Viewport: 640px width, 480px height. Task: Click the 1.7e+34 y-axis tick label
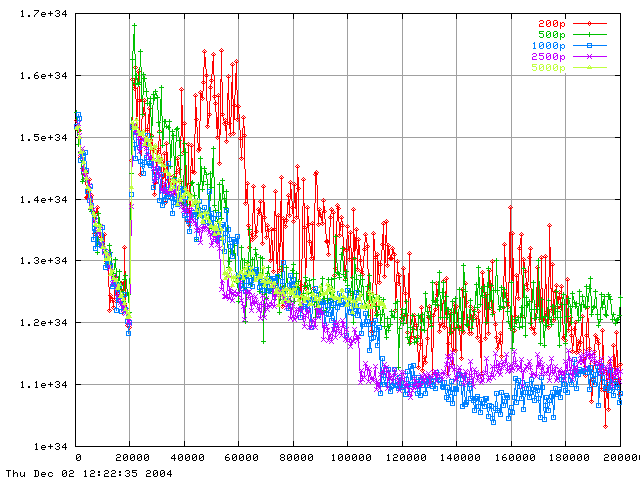tap(35, 14)
